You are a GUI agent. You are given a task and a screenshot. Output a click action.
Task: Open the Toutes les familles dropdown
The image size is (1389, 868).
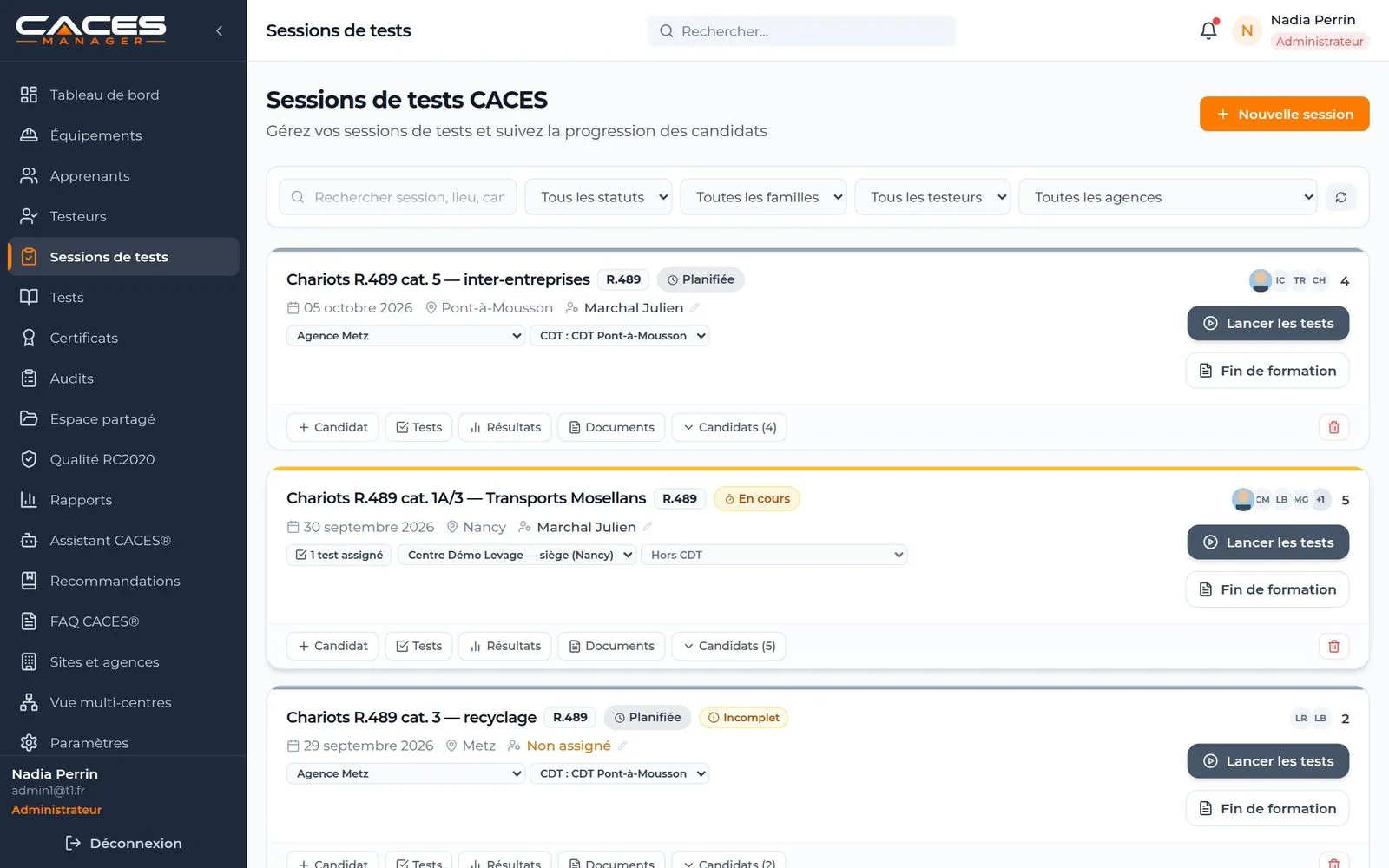pyautogui.click(x=763, y=197)
